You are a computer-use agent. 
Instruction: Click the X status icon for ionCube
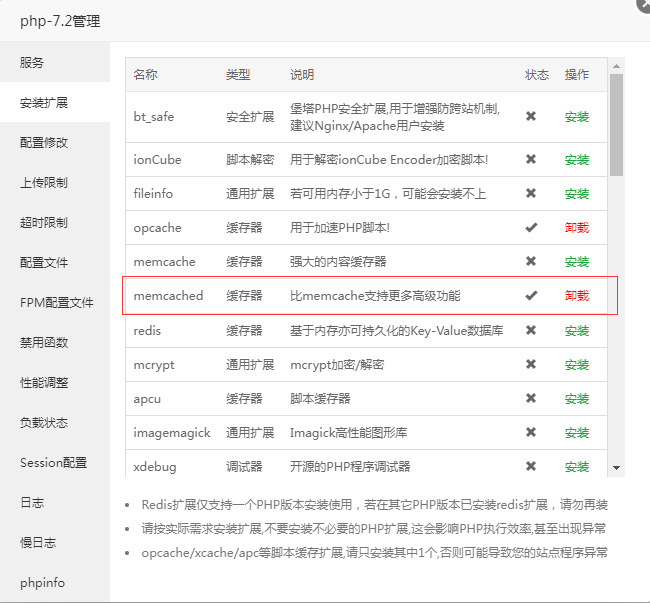coord(531,159)
